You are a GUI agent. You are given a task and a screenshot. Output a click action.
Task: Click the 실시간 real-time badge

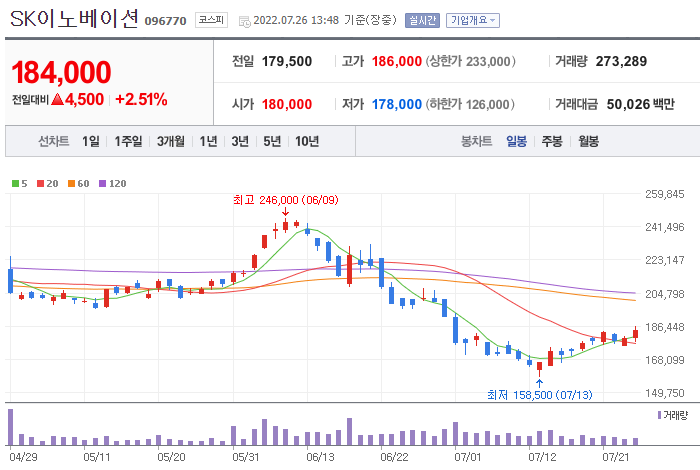click(422, 21)
